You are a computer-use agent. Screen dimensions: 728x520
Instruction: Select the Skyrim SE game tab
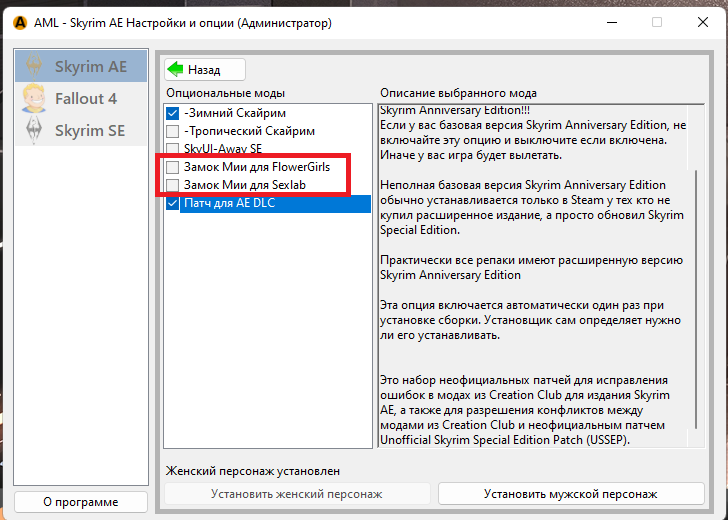pyautogui.click(x=91, y=131)
